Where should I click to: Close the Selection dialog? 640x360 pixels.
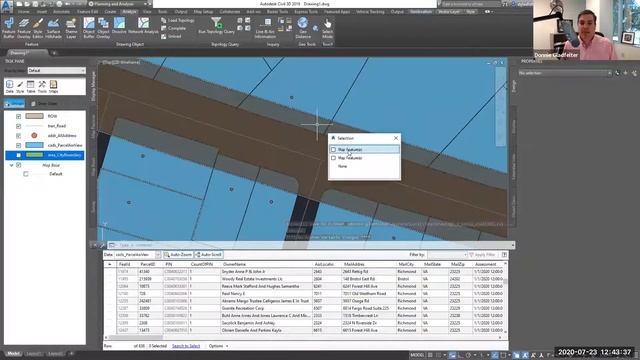coord(396,138)
